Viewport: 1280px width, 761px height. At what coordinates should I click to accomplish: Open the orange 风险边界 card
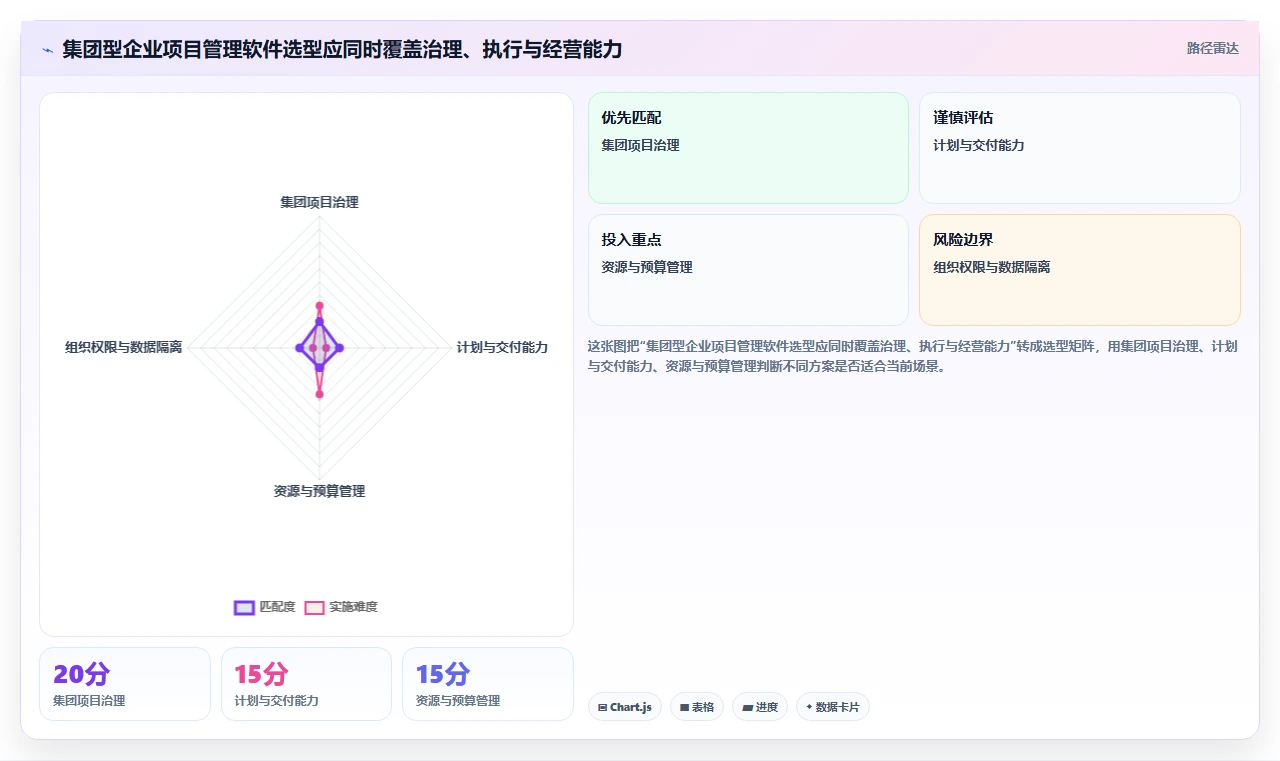(1080, 270)
